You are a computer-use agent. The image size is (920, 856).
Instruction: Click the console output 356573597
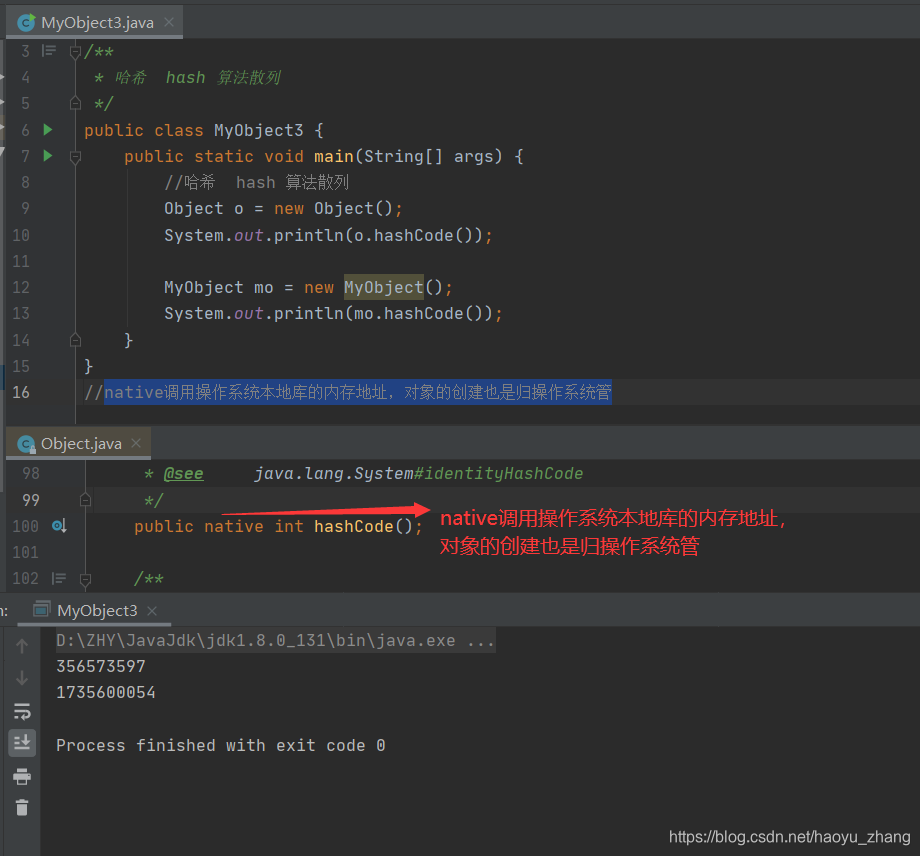click(101, 666)
